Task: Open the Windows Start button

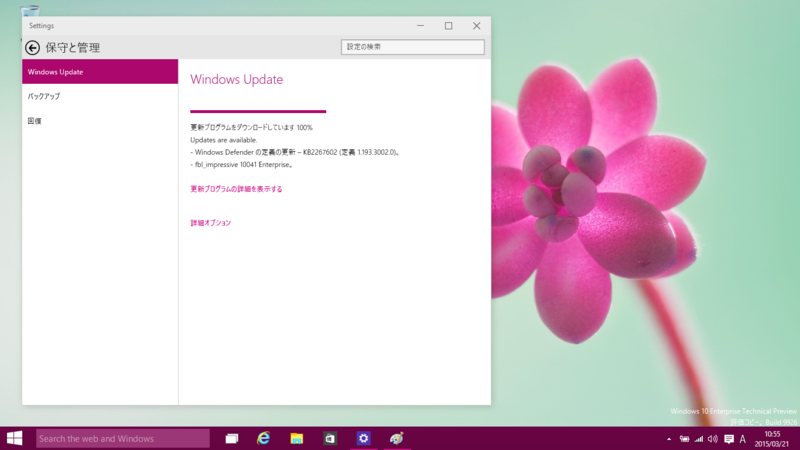Action: click(x=15, y=438)
